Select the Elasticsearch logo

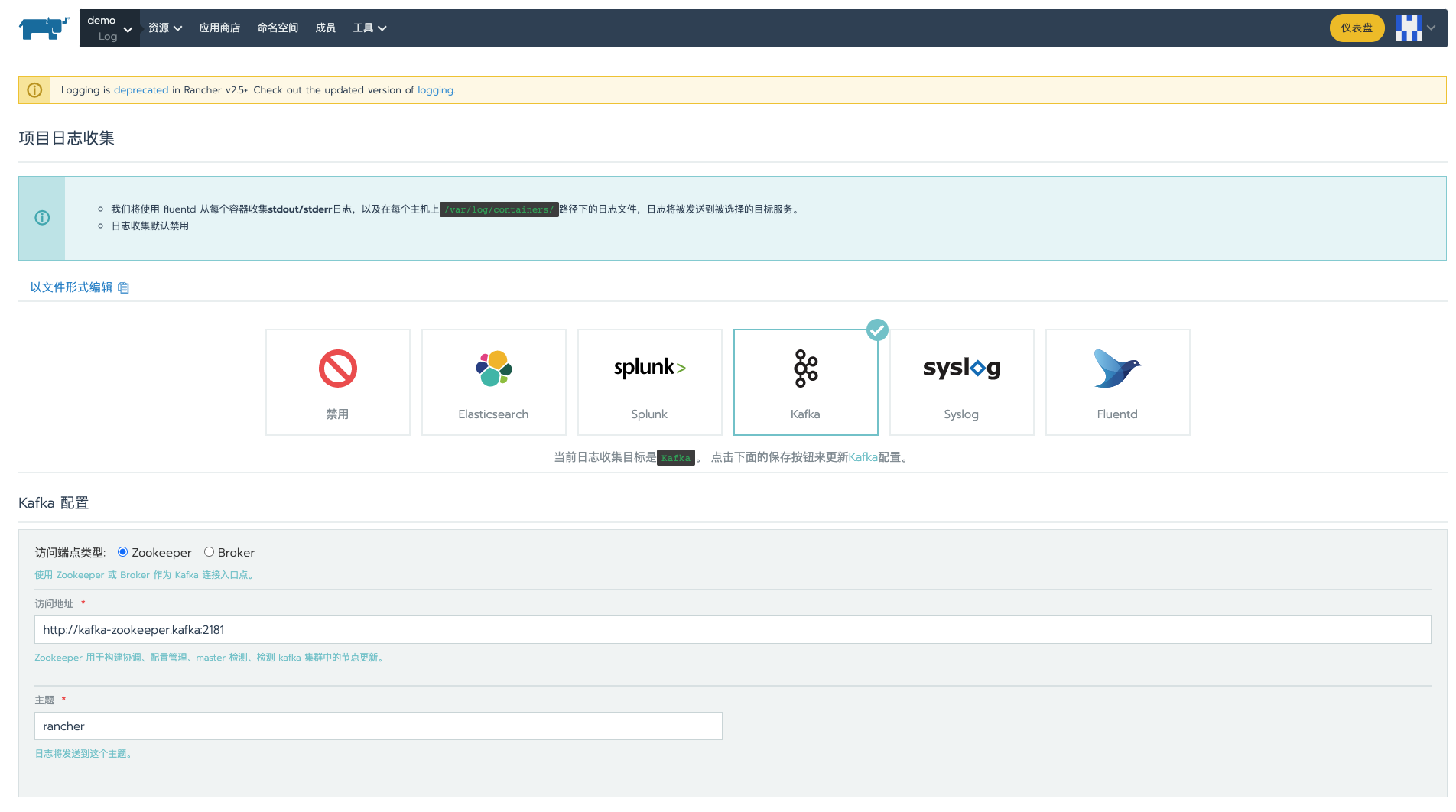[494, 369]
